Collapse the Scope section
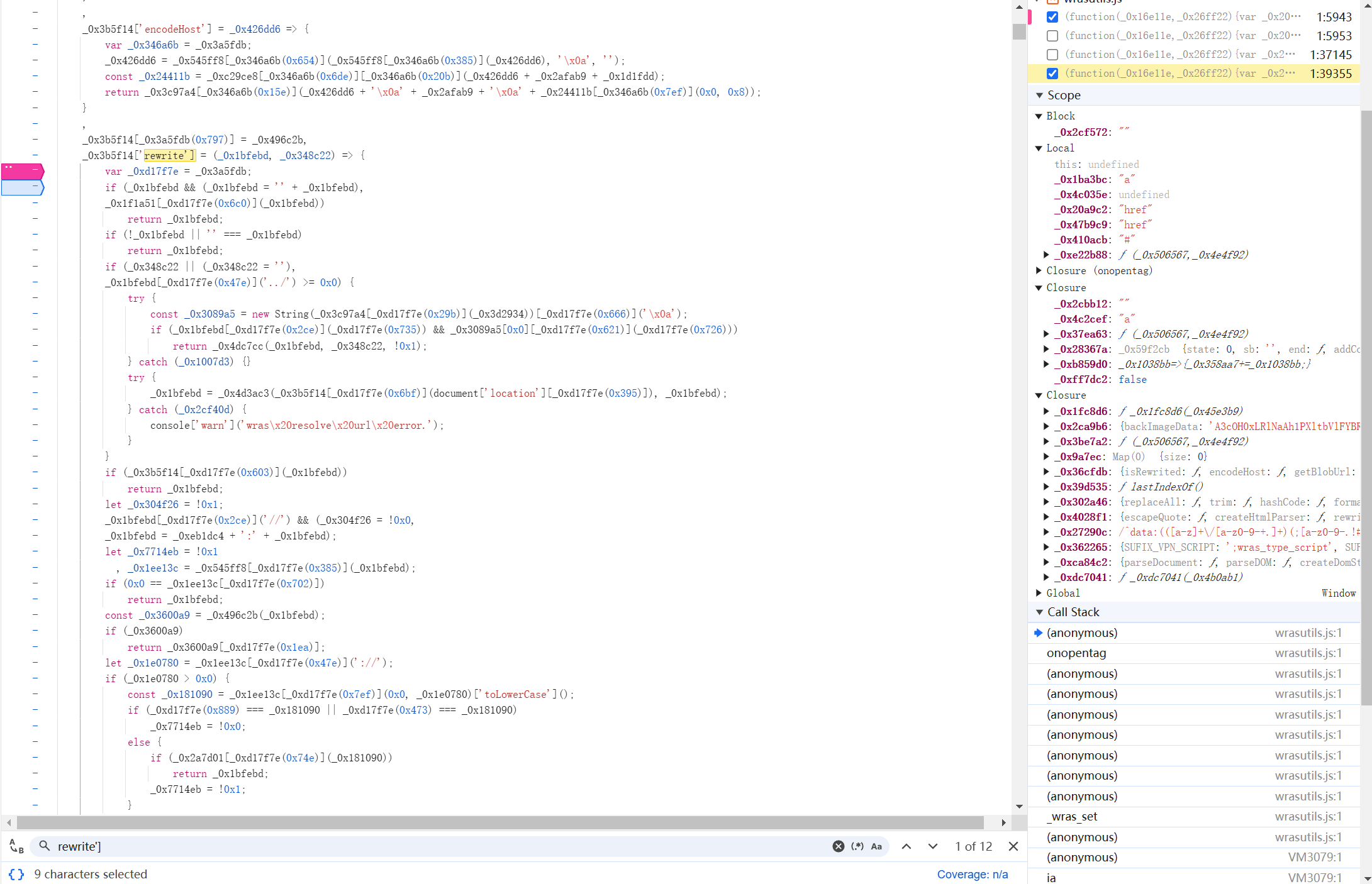Screen dimensions: 1372x884 coord(1039,96)
